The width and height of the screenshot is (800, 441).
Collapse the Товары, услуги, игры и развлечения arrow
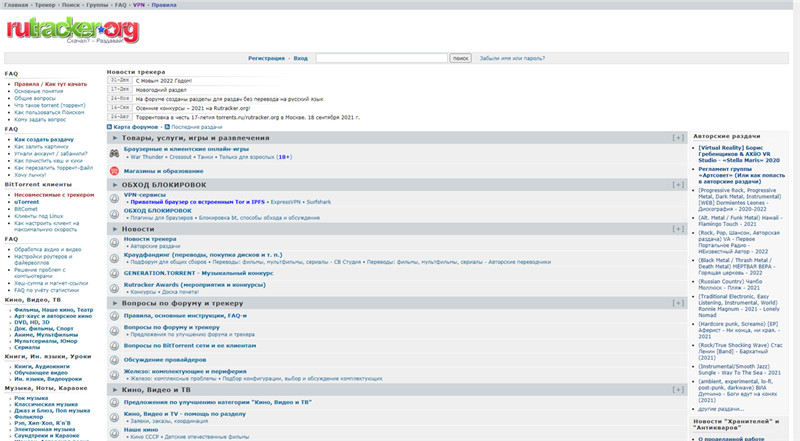click(115, 138)
